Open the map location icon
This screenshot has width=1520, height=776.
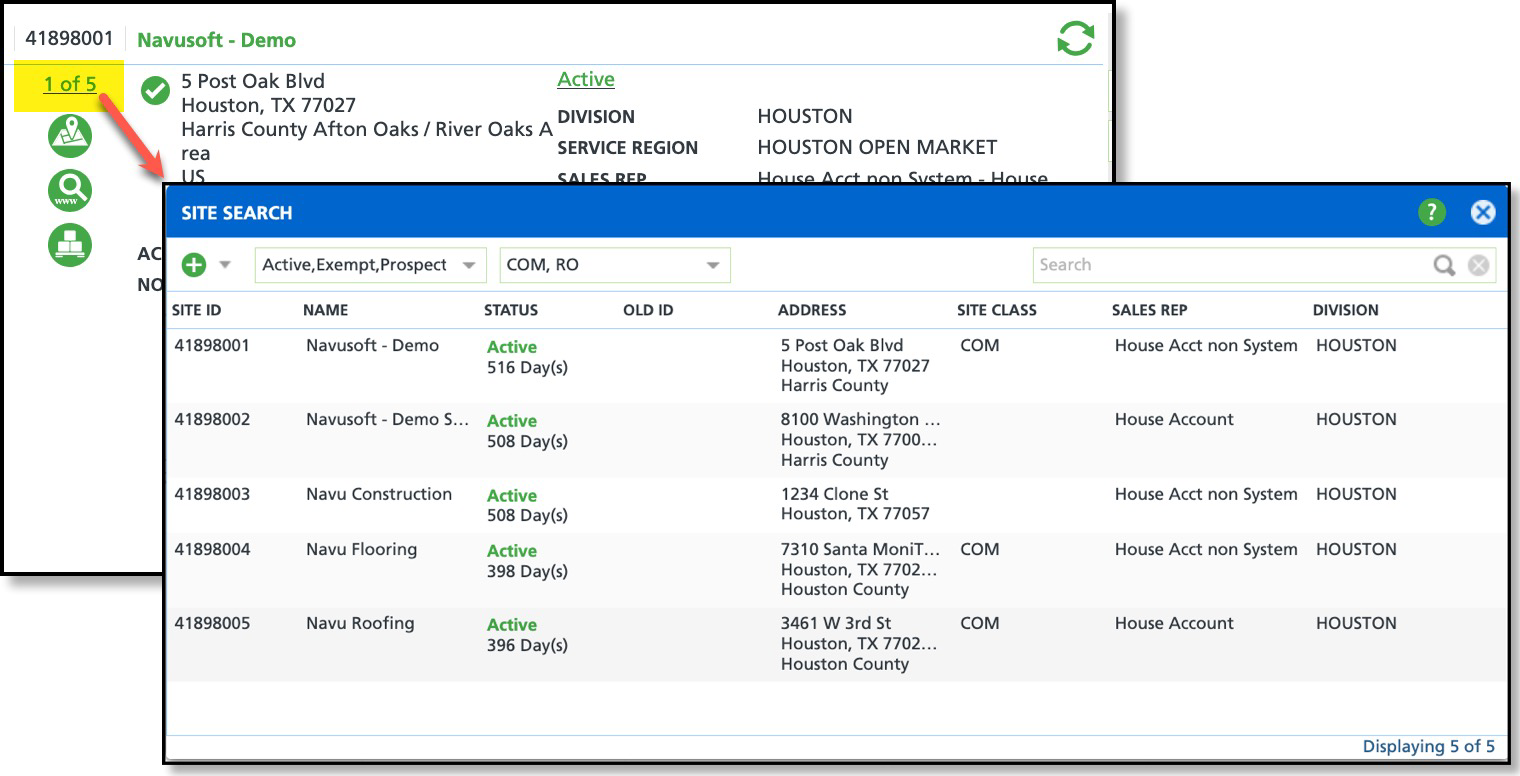point(70,136)
